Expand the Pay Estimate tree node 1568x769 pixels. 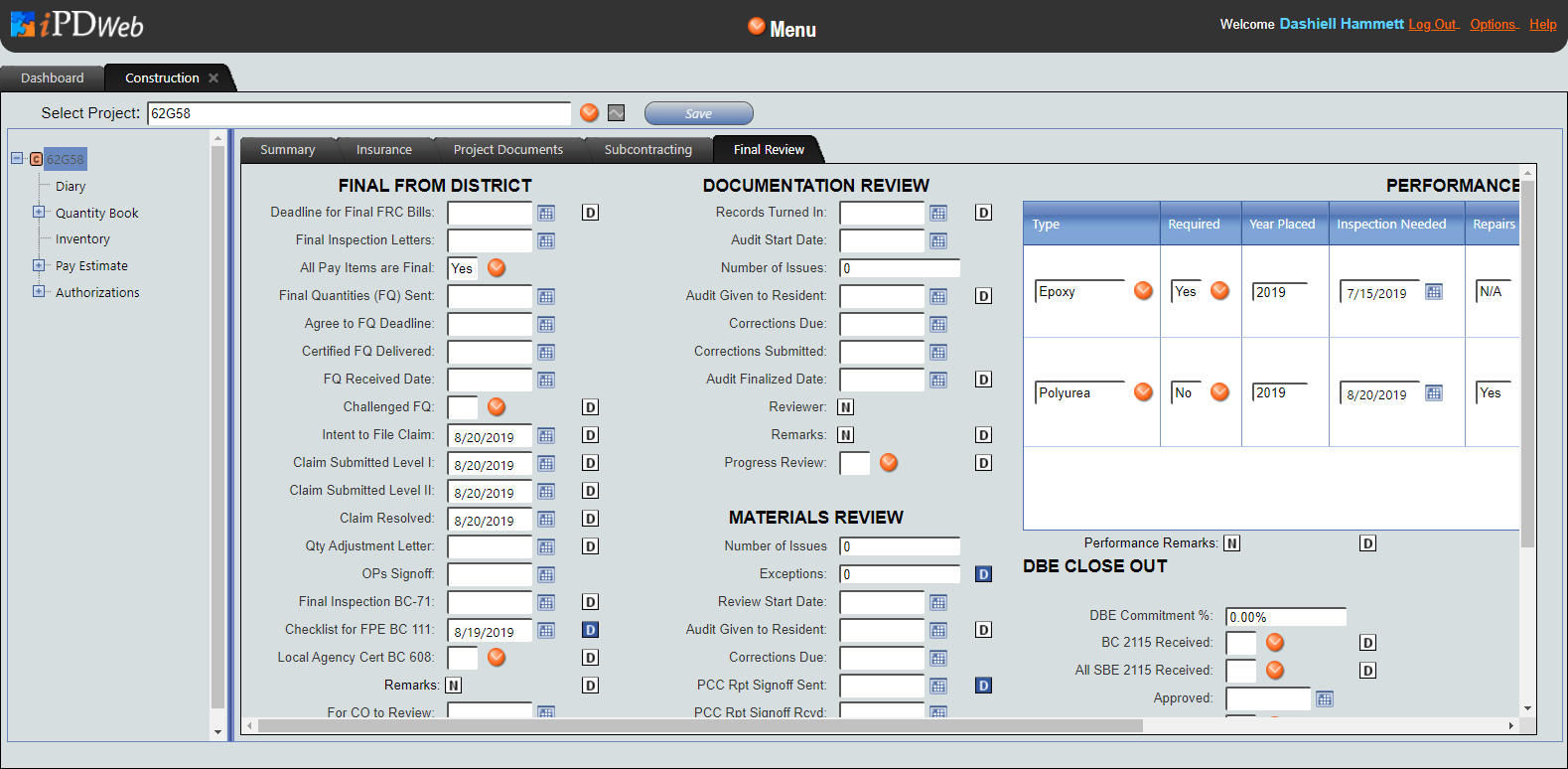pyautogui.click(x=39, y=265)
